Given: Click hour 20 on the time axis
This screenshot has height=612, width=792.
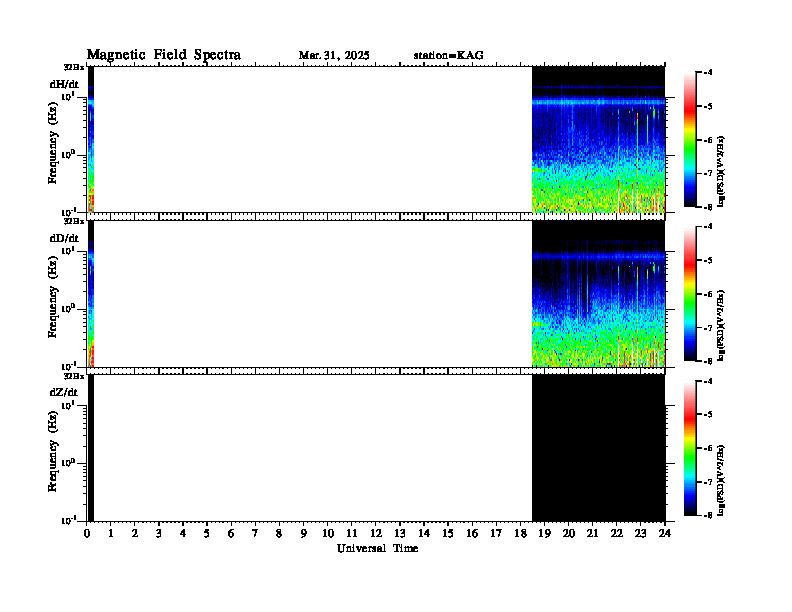Looking at the screenshot, I should [568, 534].
